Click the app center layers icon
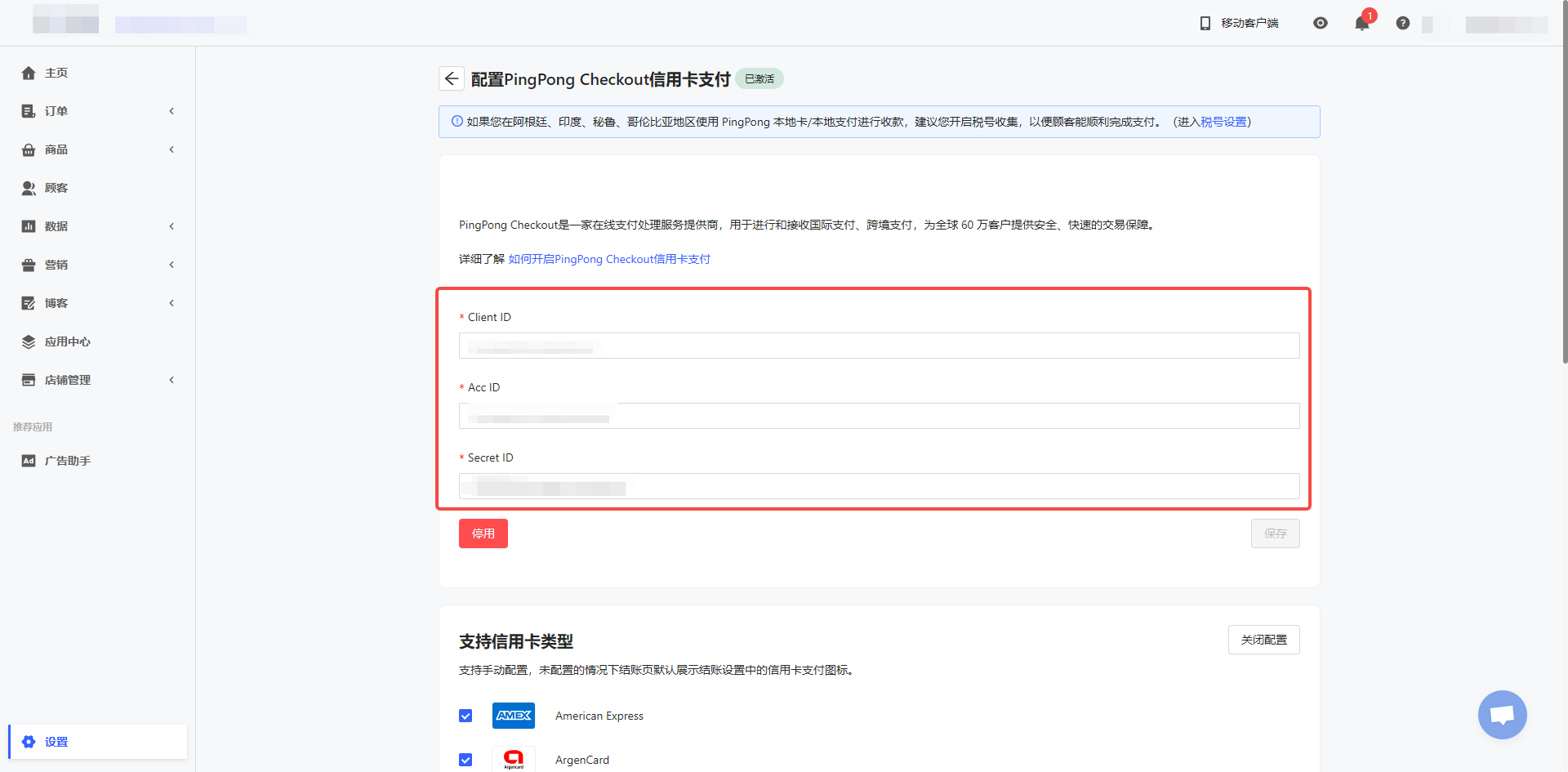Image resolution: width=1568 pixels, height=772 pixels. click(29, 341)
